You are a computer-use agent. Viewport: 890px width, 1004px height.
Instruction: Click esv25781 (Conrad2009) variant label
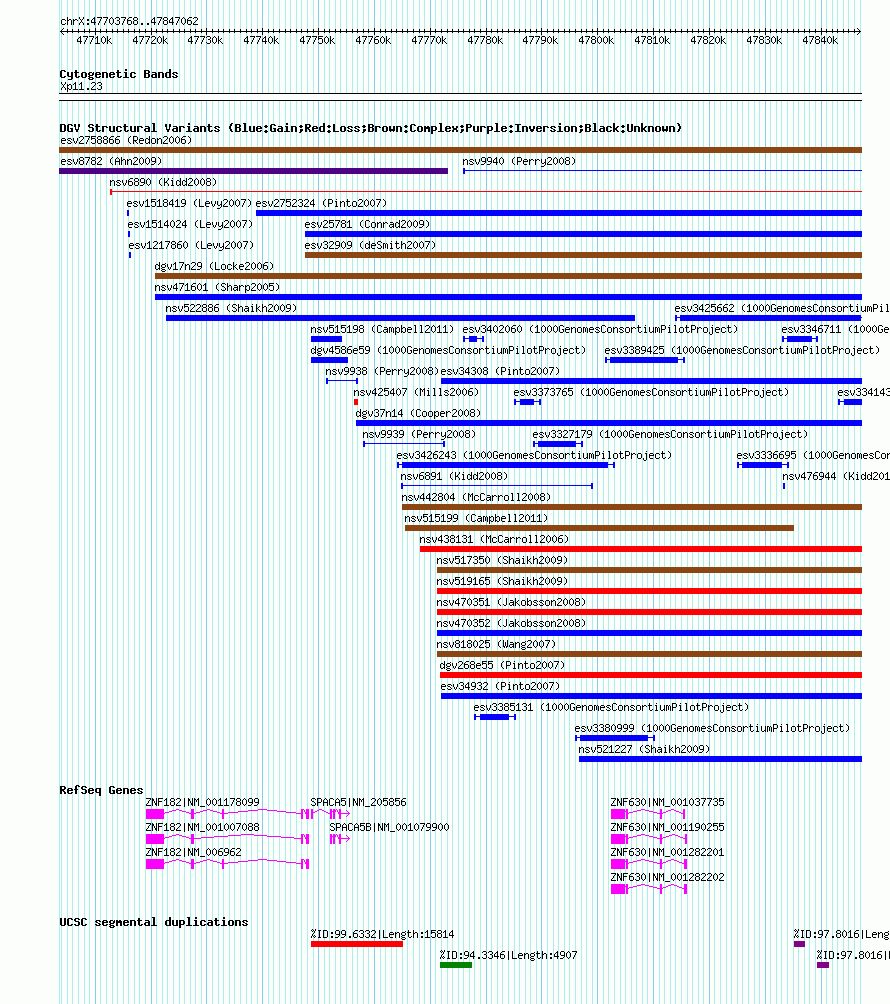pyautogui.click(x=368, y=225)
